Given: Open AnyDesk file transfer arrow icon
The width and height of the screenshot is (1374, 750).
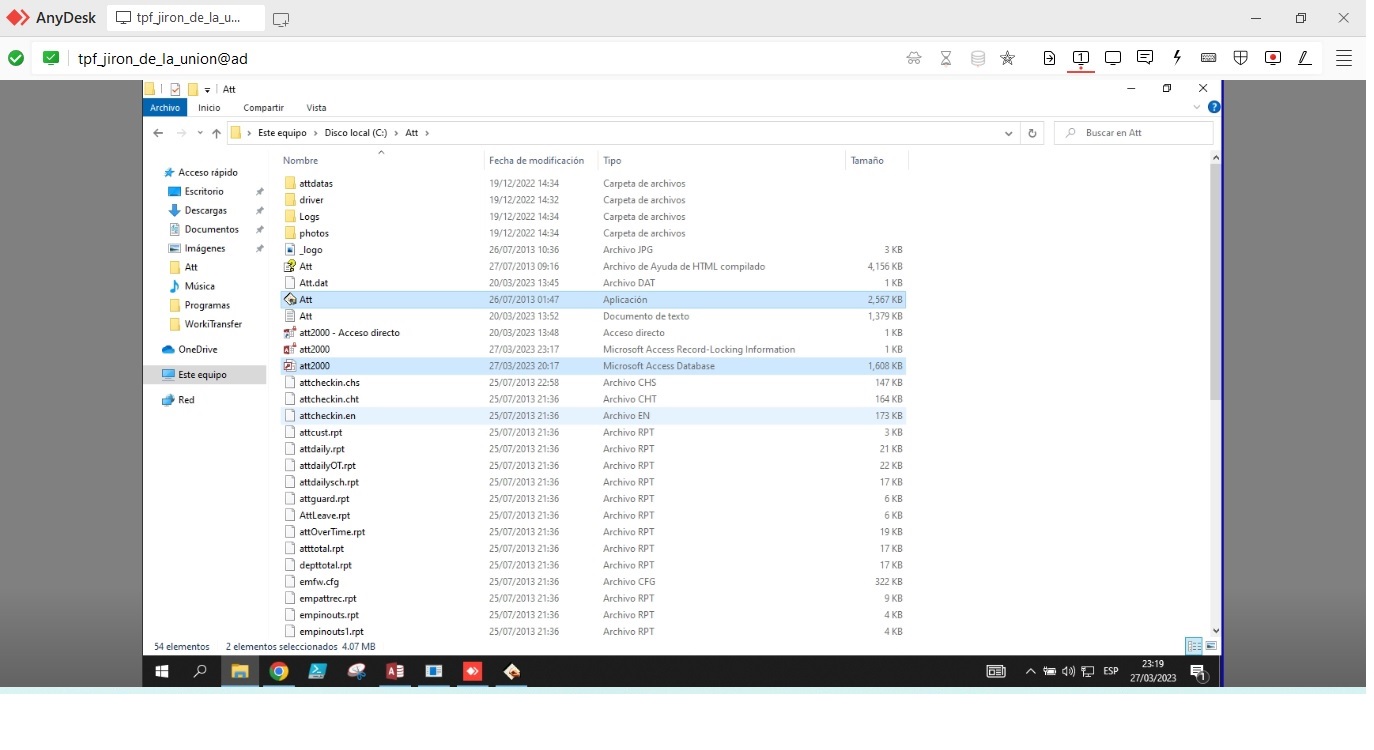Looking at the screenshot, I should click(1049, 58).
